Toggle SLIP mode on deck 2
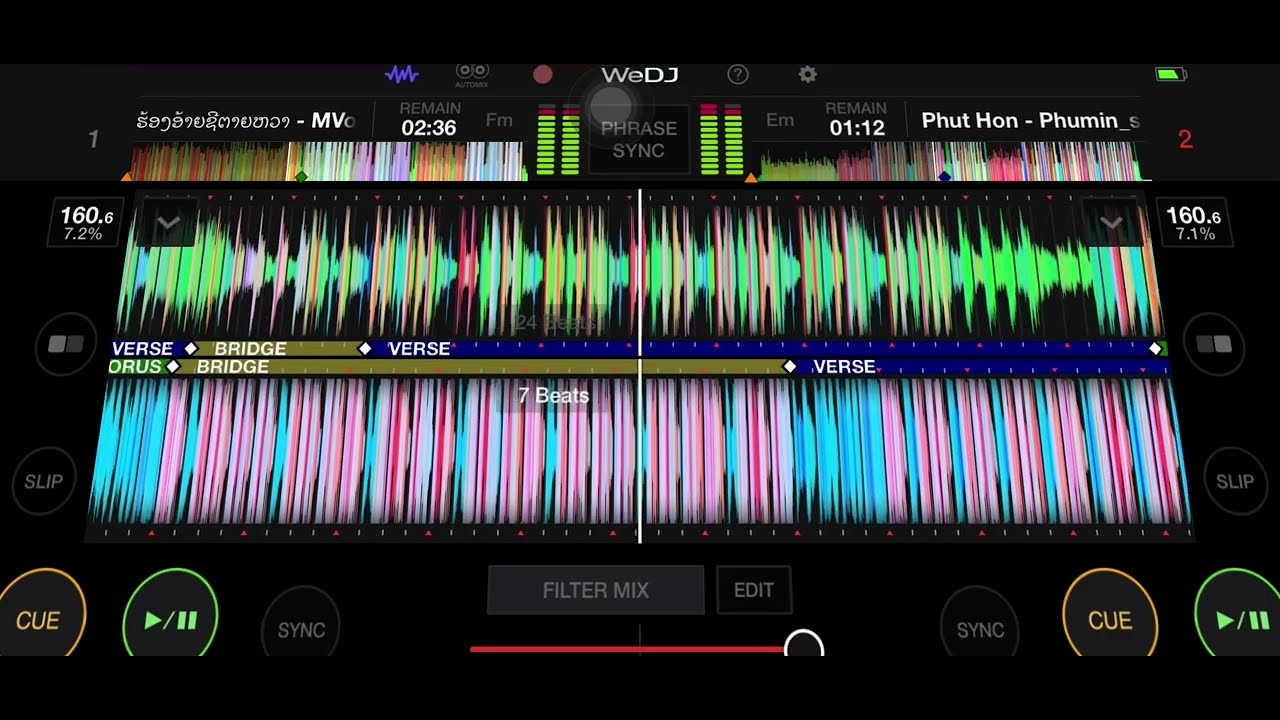Screen dimensions: 1280x720 1235,482
